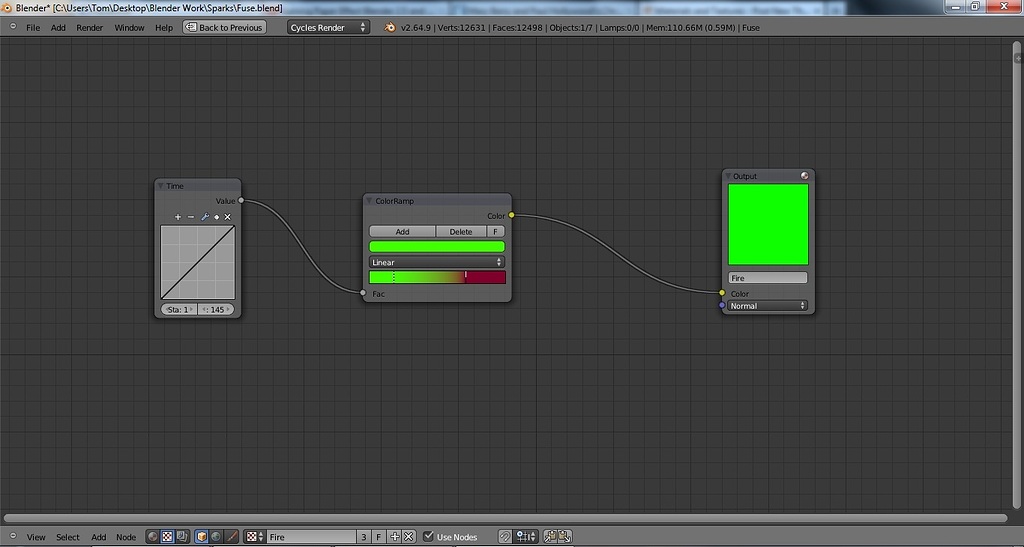Click the curve graph in the Time node
Screen dimensions: 1024x547
198,262
